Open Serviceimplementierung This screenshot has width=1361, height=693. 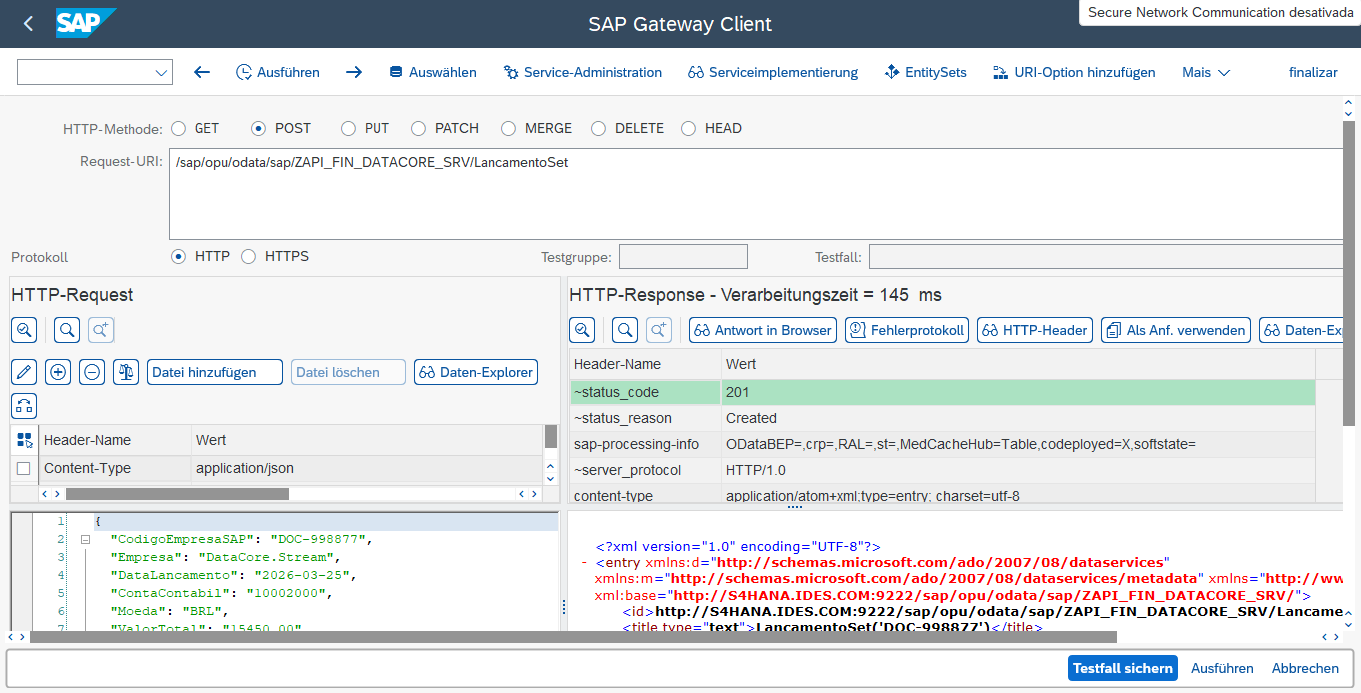pos(773,72)
